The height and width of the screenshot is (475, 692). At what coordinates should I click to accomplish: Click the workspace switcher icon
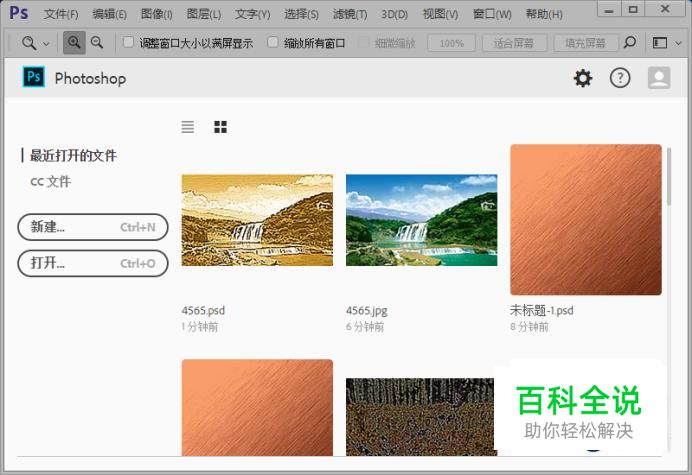660,43
